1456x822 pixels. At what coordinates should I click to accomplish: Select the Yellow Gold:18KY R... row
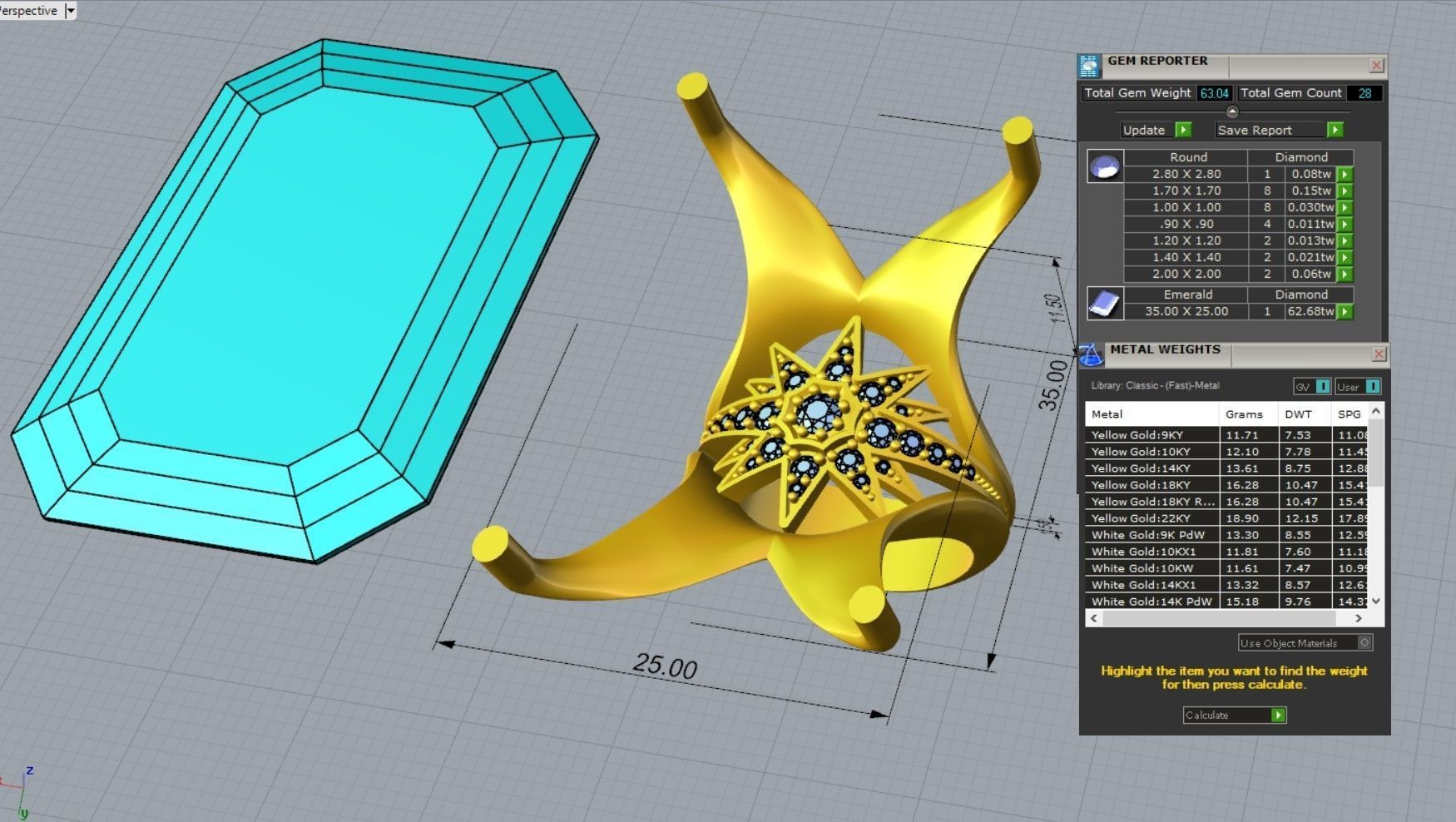point(1226,501)
